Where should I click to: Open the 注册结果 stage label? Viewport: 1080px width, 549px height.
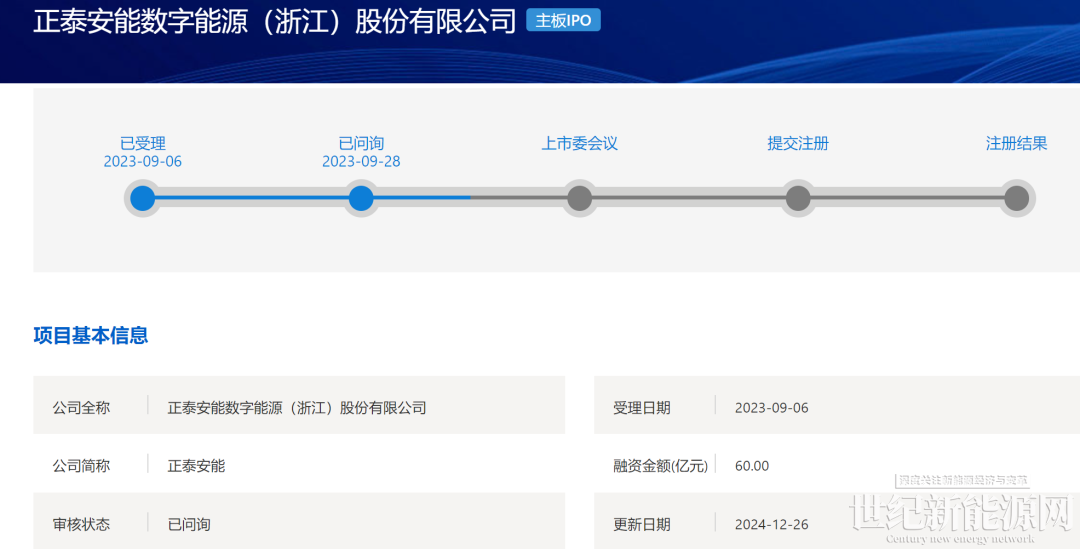[x=1016, y=143]
